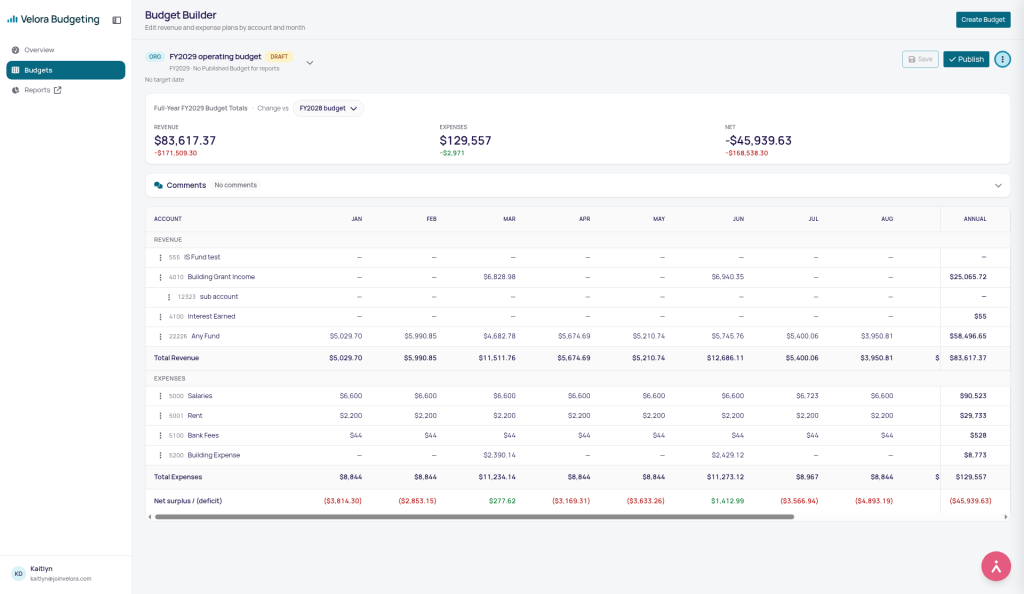Viewport: 1024px width, 594px height.
Task: Click Any Fund JAN value $5,029.70
Action: coord(346,336)
